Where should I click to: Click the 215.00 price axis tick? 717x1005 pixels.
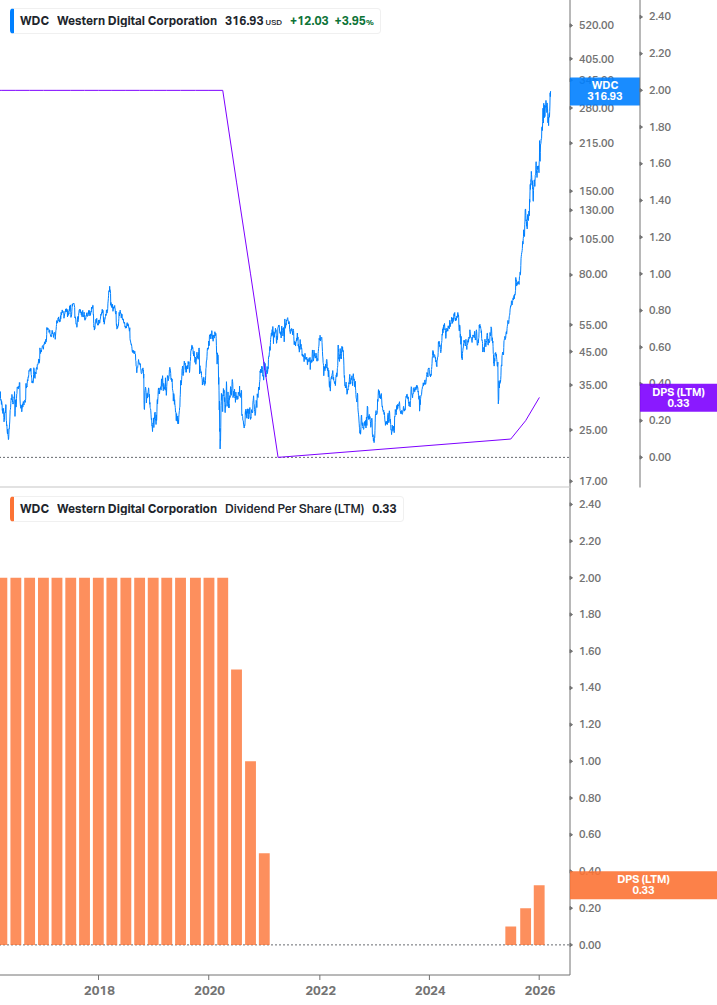coord(597,144)
